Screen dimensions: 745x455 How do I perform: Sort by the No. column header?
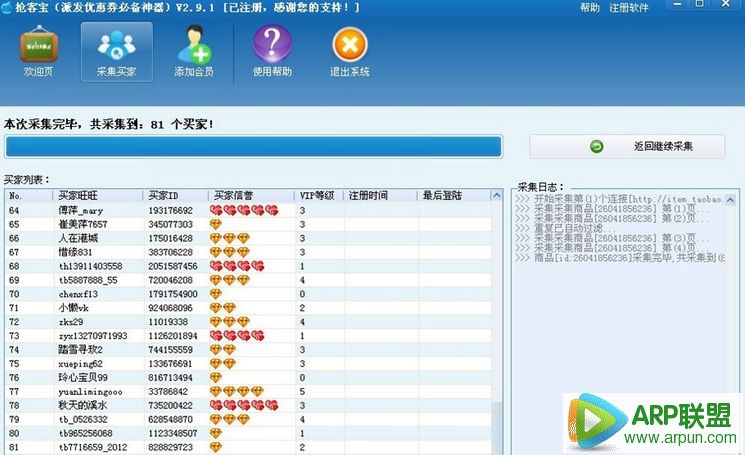tap(29, 195)
